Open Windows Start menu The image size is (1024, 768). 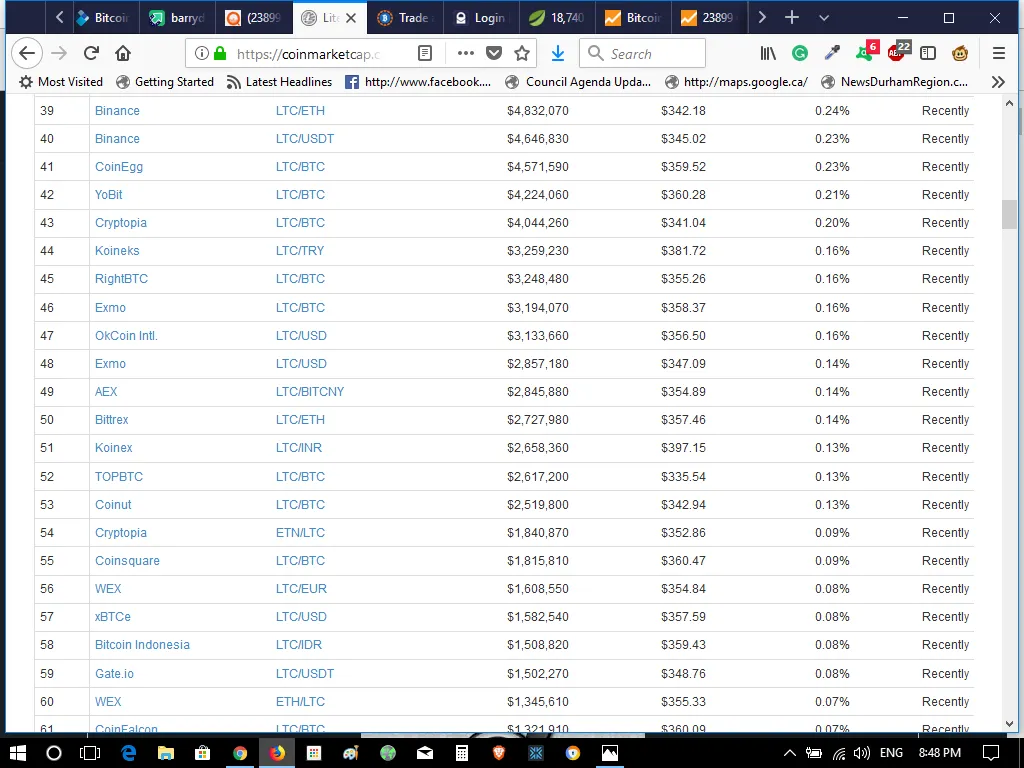[x=18, y=753]
